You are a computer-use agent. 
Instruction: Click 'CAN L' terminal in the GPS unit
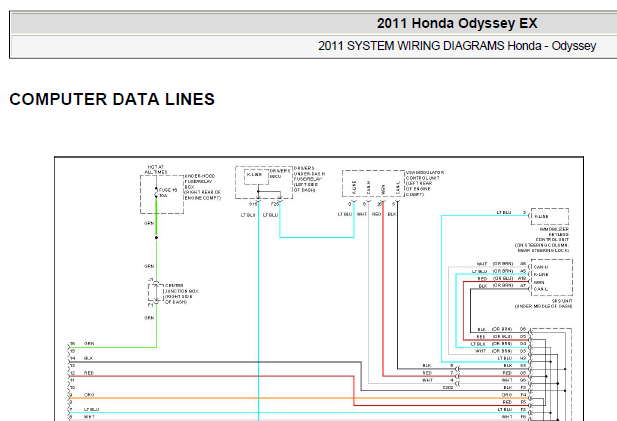(541, 289)
